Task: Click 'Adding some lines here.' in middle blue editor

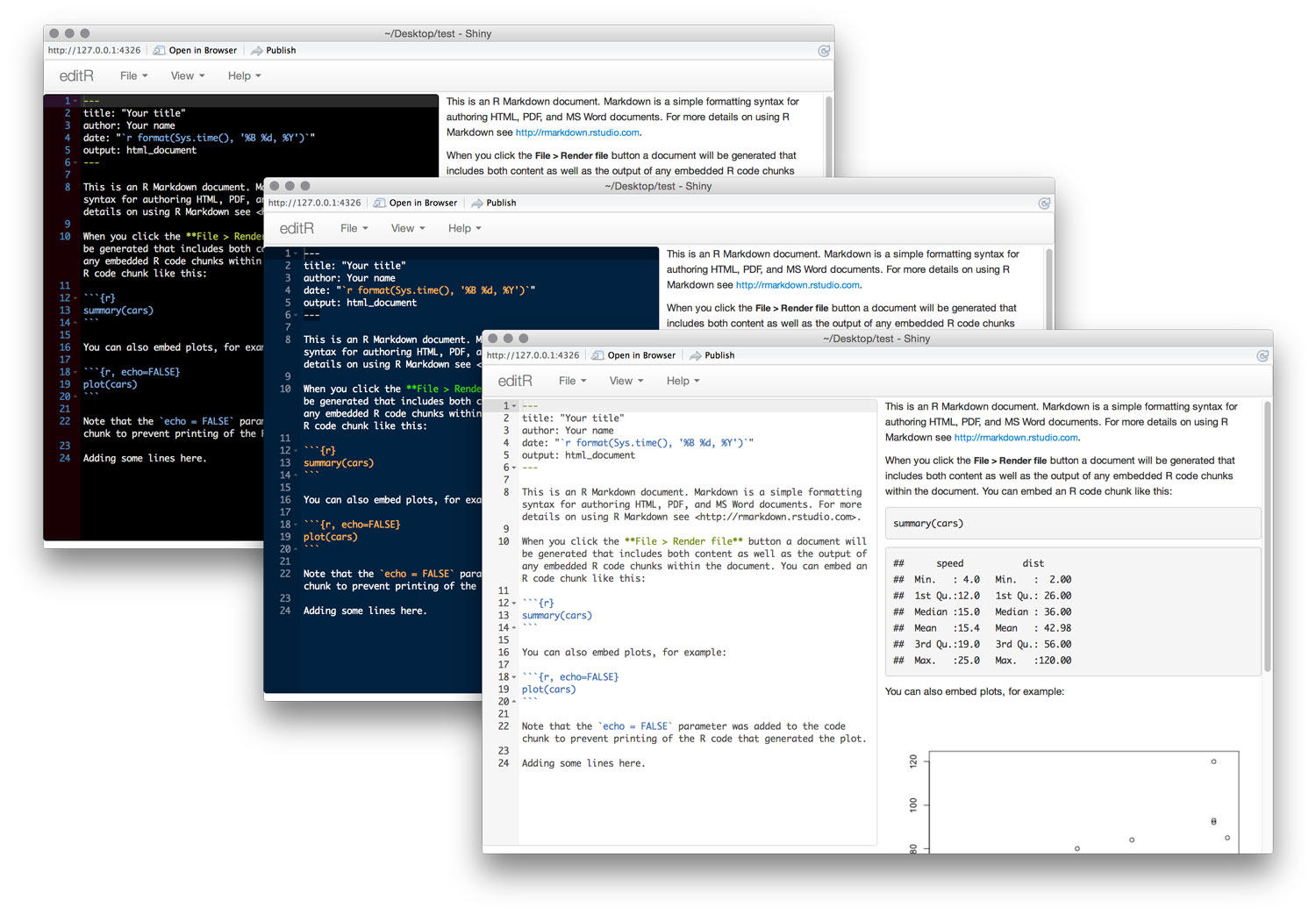Action: pyautogui.click(x=365, y=611)
